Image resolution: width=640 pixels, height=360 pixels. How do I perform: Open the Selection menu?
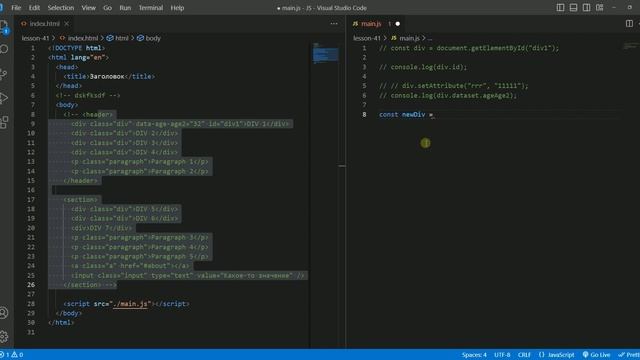point(61,8)
